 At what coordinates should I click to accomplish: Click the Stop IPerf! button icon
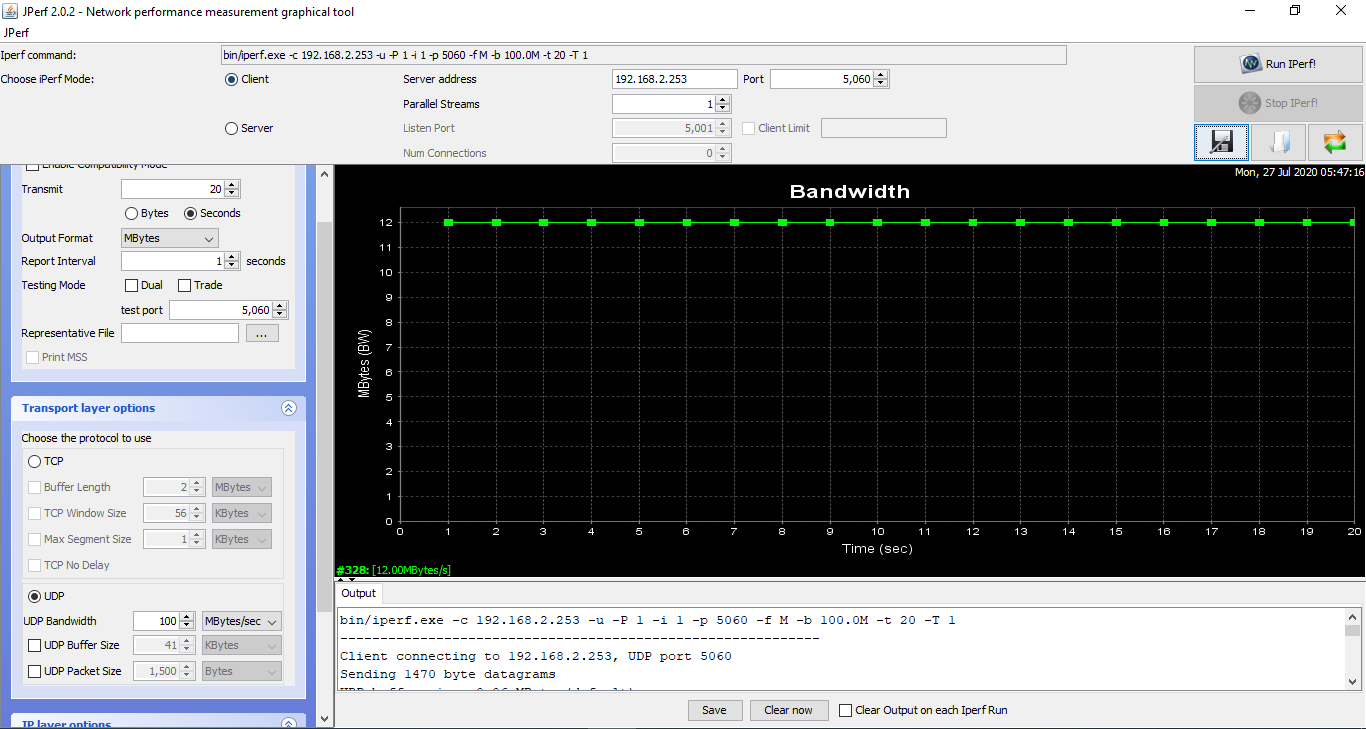coord(1248,102)
